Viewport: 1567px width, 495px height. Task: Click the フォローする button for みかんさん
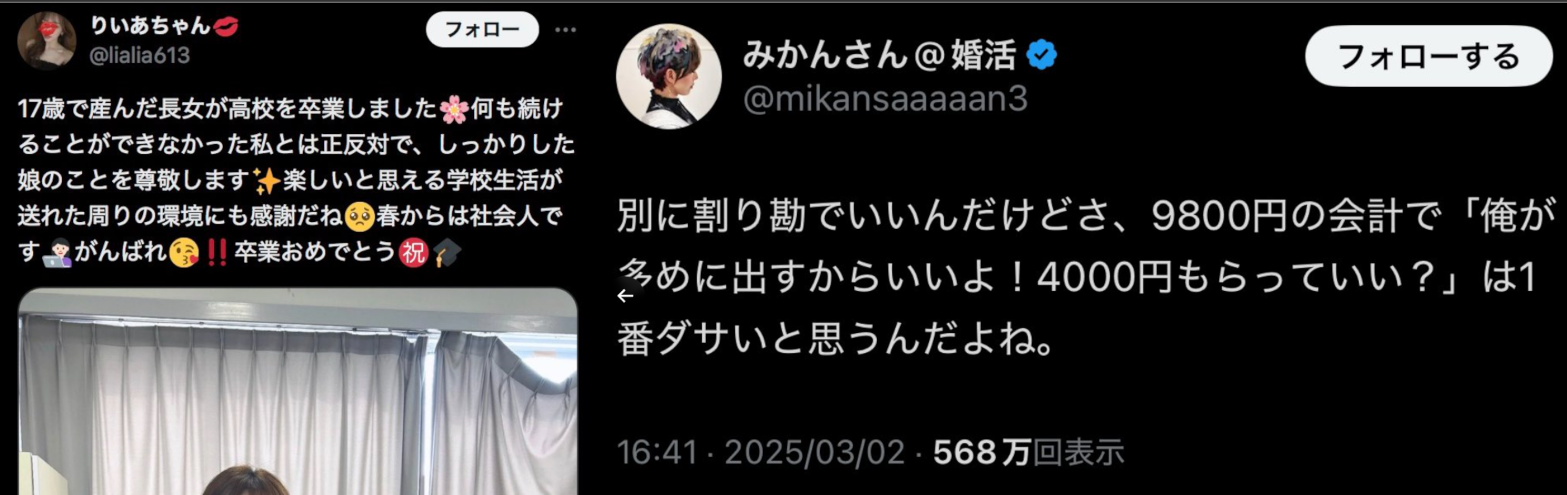coord(1428,56)
